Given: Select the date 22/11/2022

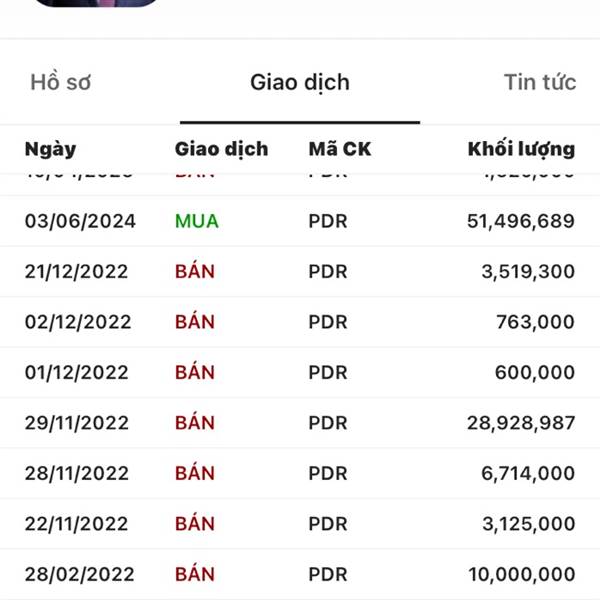Looking at the screenshot, I should [x=78, y=524].
